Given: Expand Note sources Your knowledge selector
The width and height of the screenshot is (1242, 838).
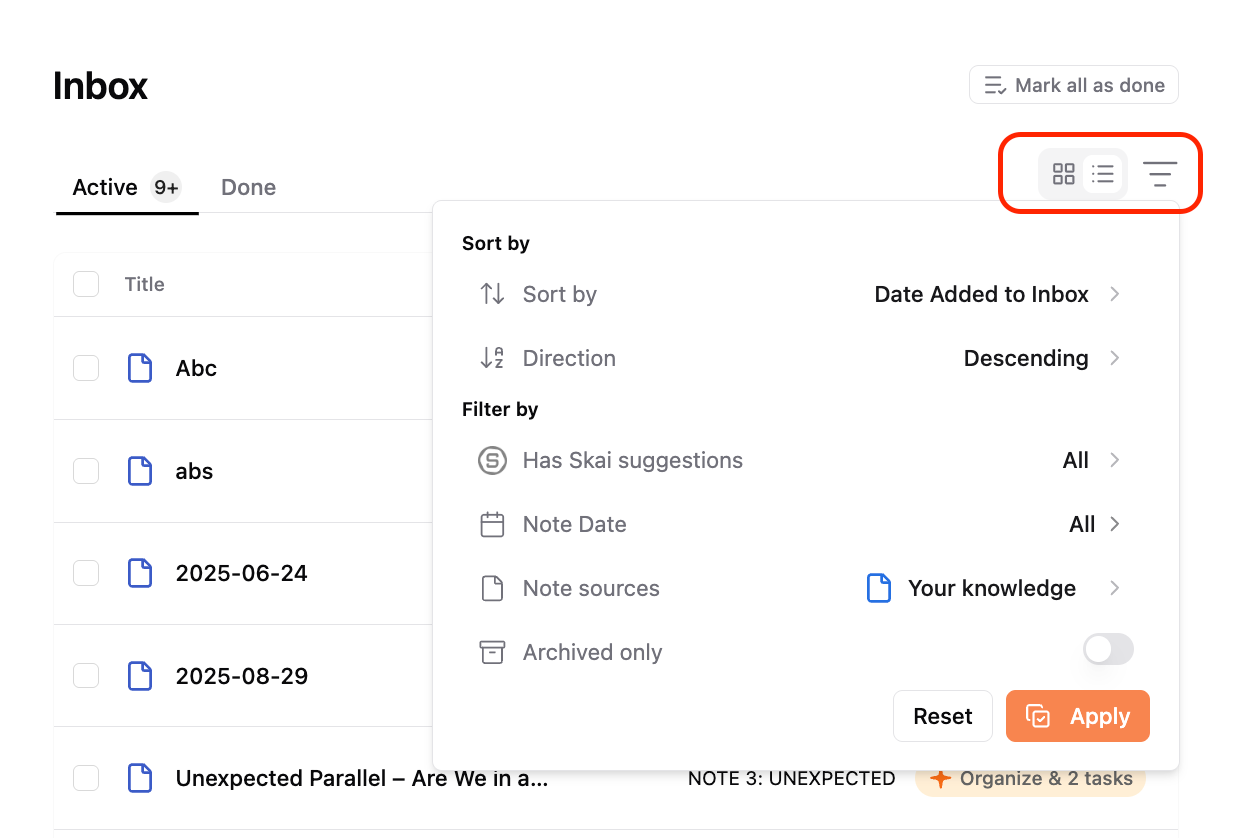Looking at the screenshot, I should 993,588.
